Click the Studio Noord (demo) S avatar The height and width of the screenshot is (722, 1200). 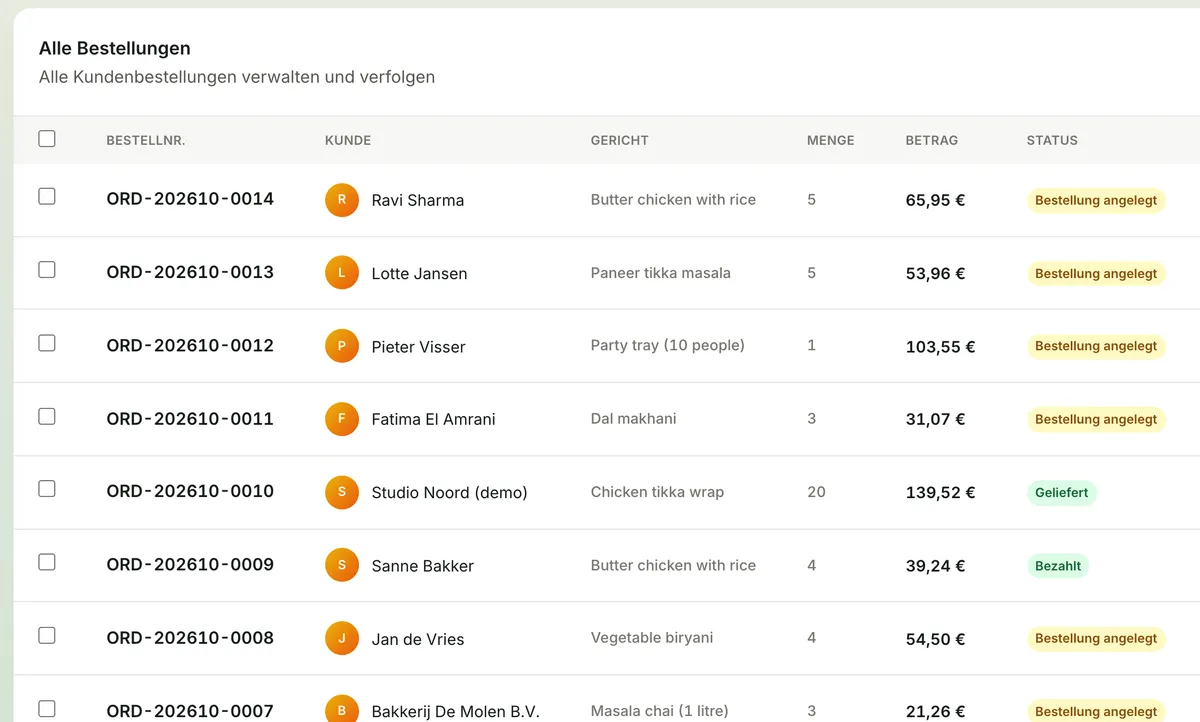tap(342, 492)
